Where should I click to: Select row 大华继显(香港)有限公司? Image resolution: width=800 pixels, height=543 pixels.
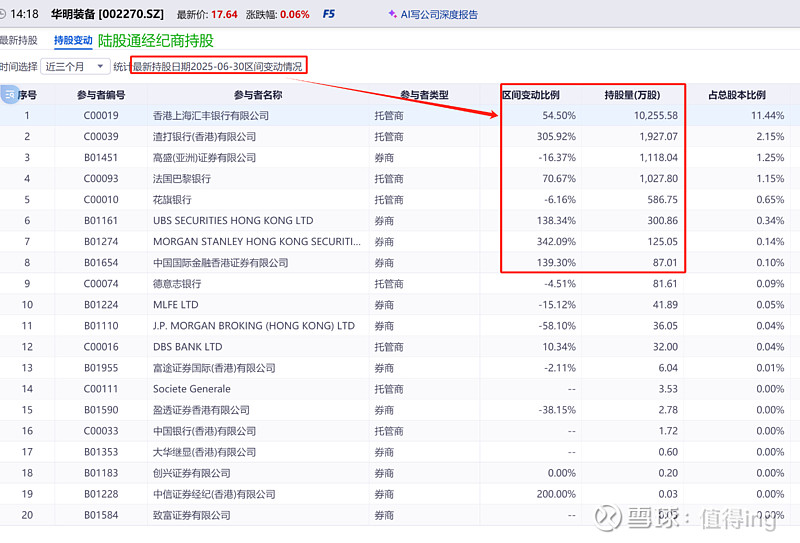click(400, 452)
